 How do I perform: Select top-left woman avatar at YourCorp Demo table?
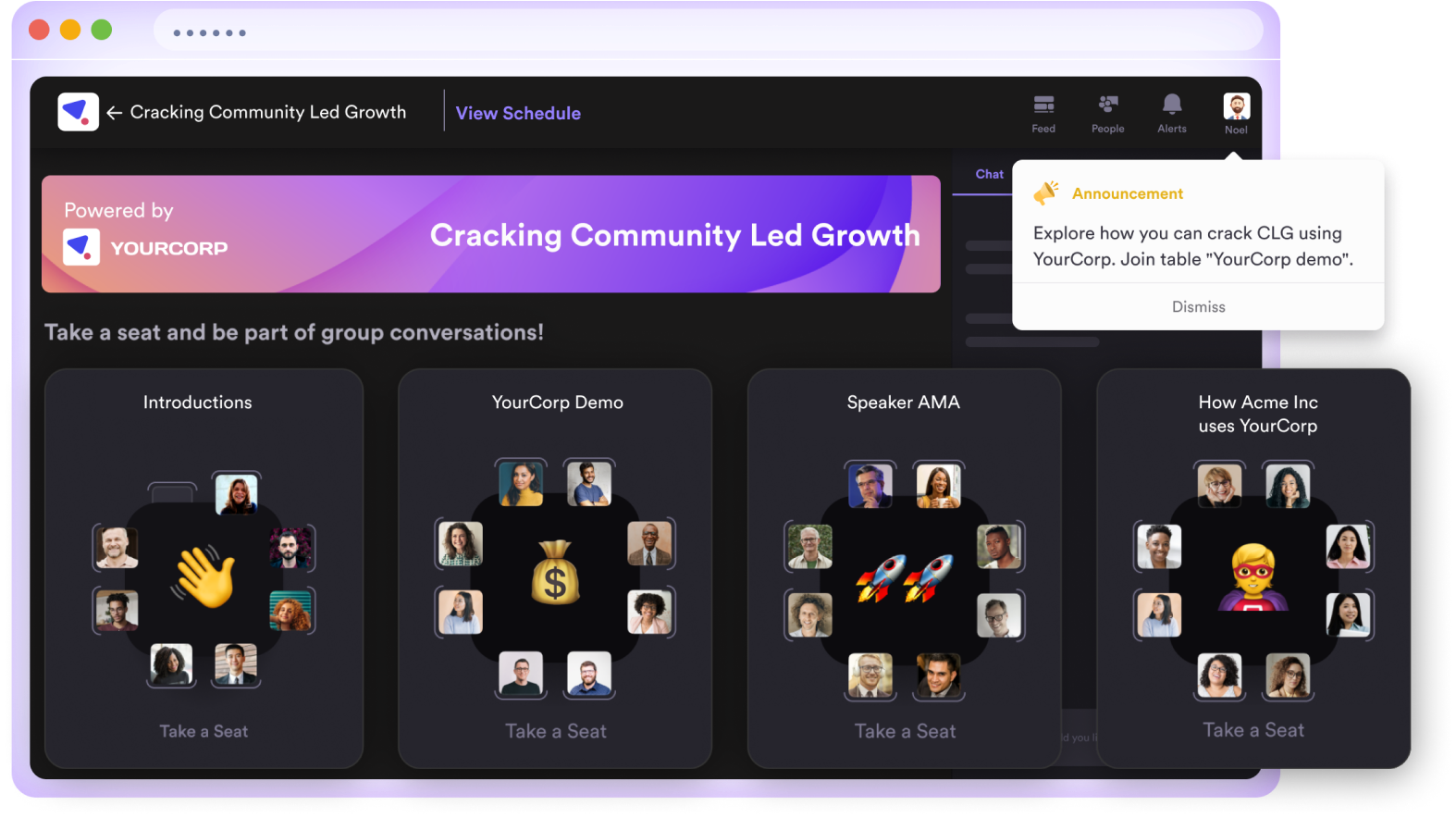pyautogui.click(x=521, y=483)
